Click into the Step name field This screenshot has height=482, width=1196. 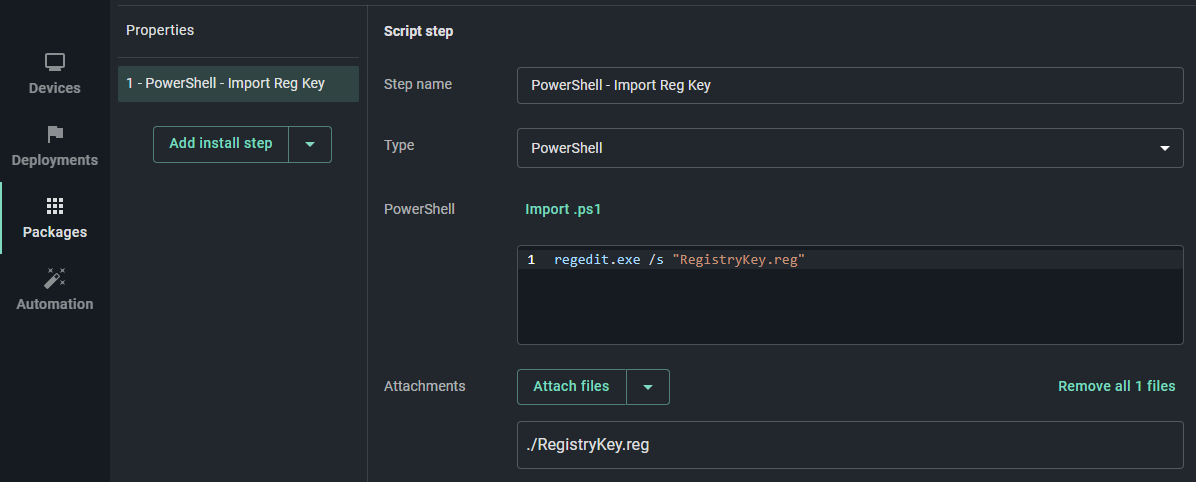click(850, 85)
